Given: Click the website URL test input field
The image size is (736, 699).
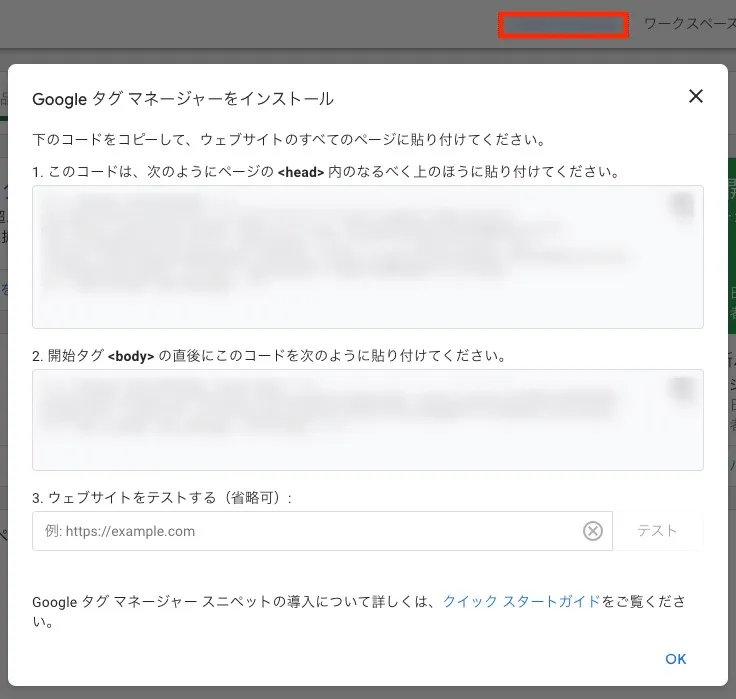Looking at the screenshot, I should [322, 531].
